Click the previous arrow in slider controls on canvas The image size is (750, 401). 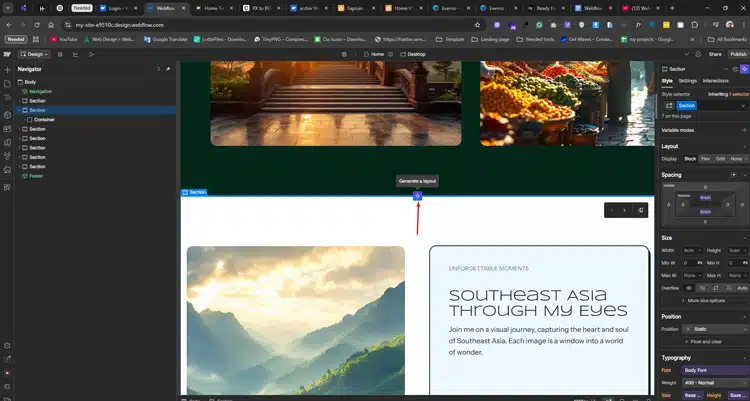[611, 210]
